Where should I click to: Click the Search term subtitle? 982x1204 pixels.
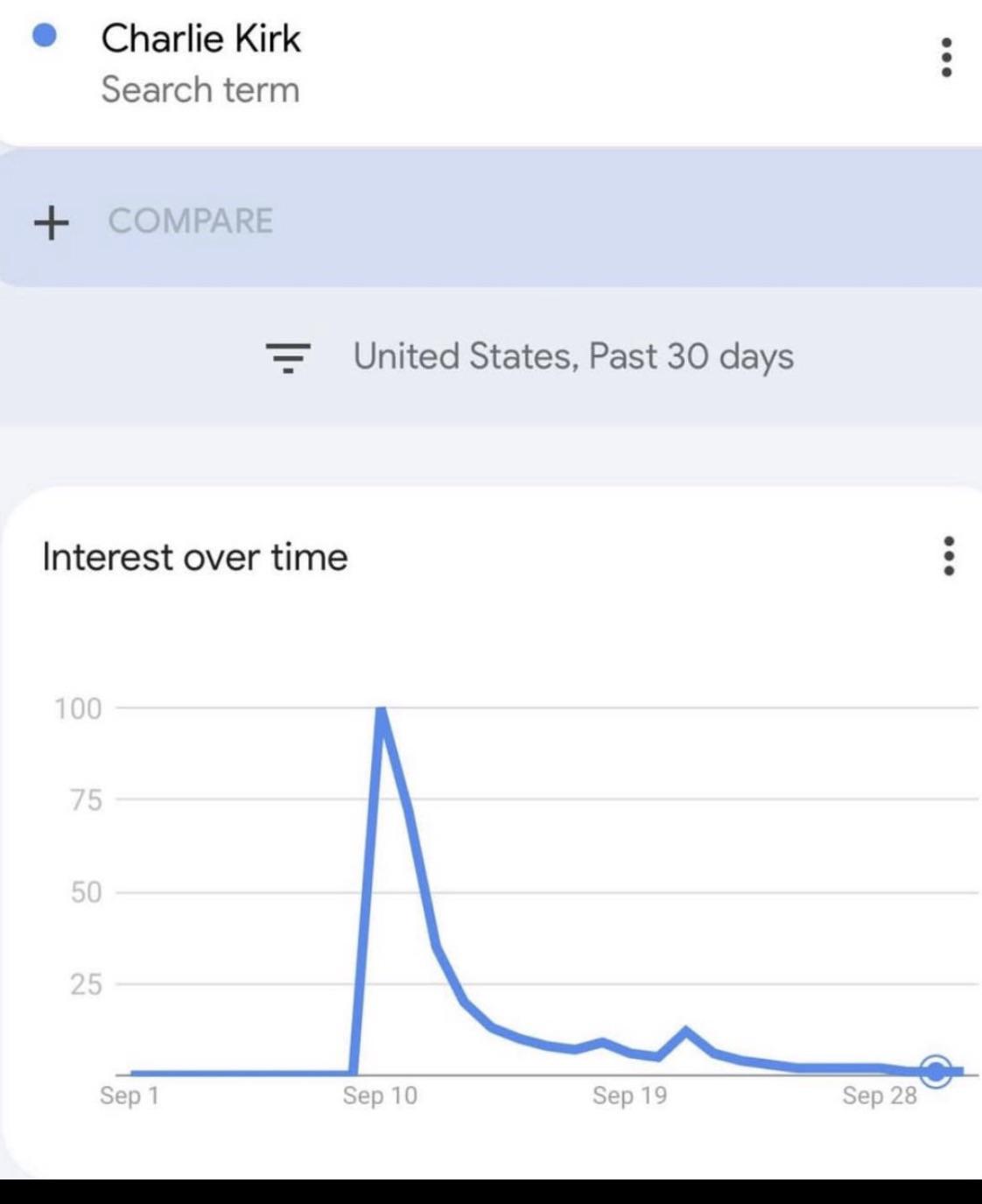(200, 89)
